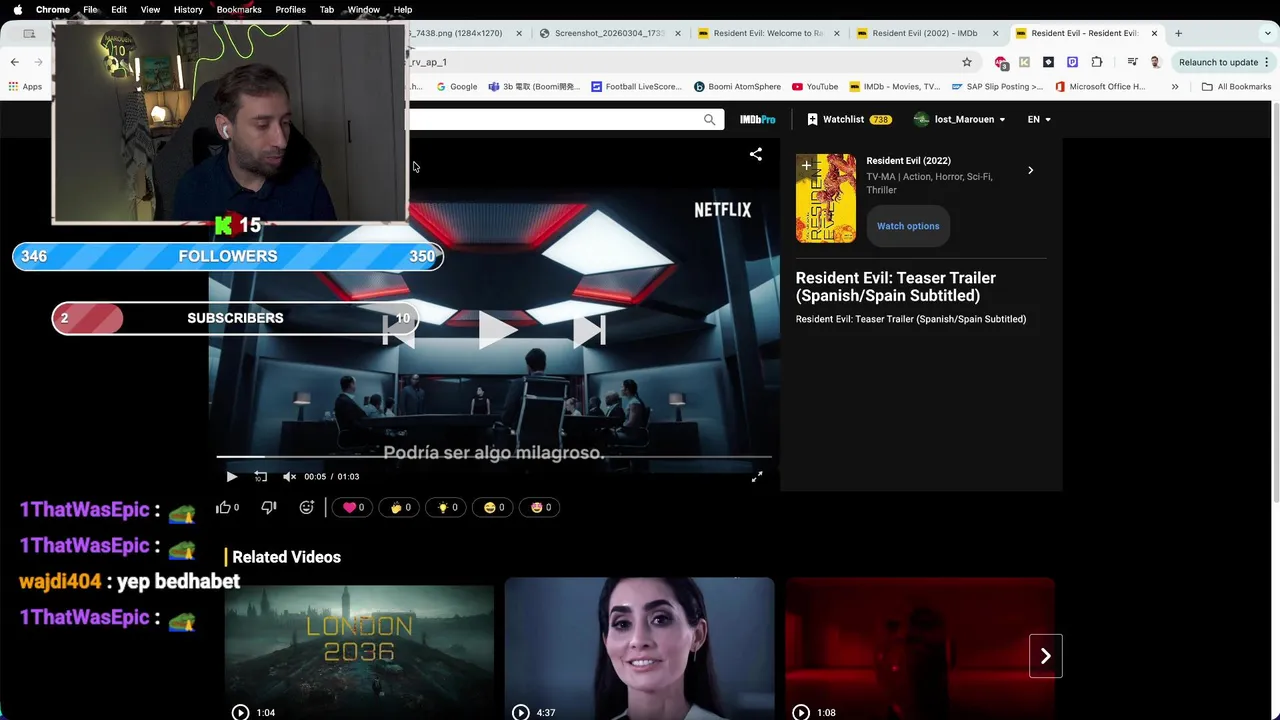Skip to next video with overlay button
This screenshot has height=720, width=1280.
click(589, 331)
